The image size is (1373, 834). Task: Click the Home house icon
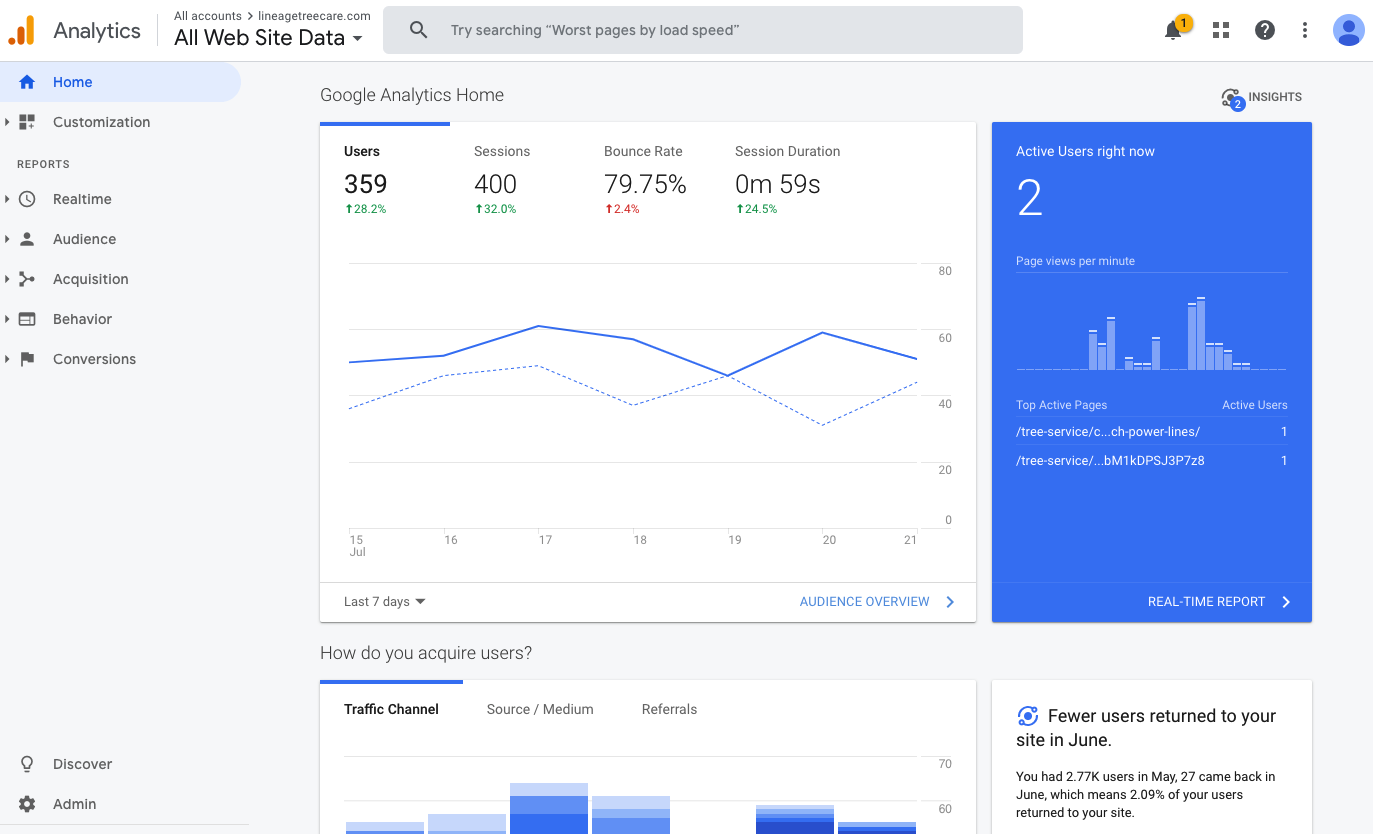click(x=27, y=82)
